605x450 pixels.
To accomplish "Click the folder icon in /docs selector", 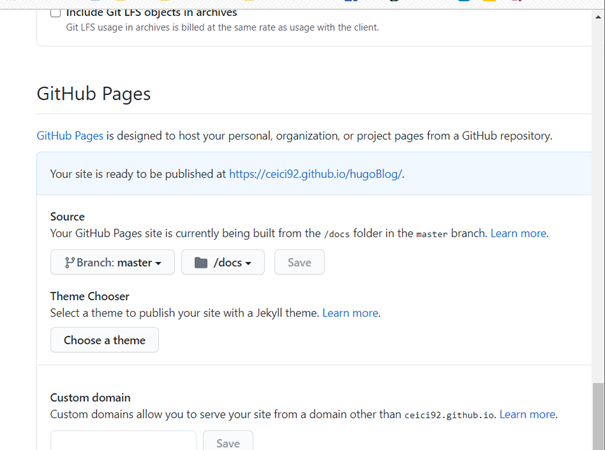I will [x=201, y=263].
